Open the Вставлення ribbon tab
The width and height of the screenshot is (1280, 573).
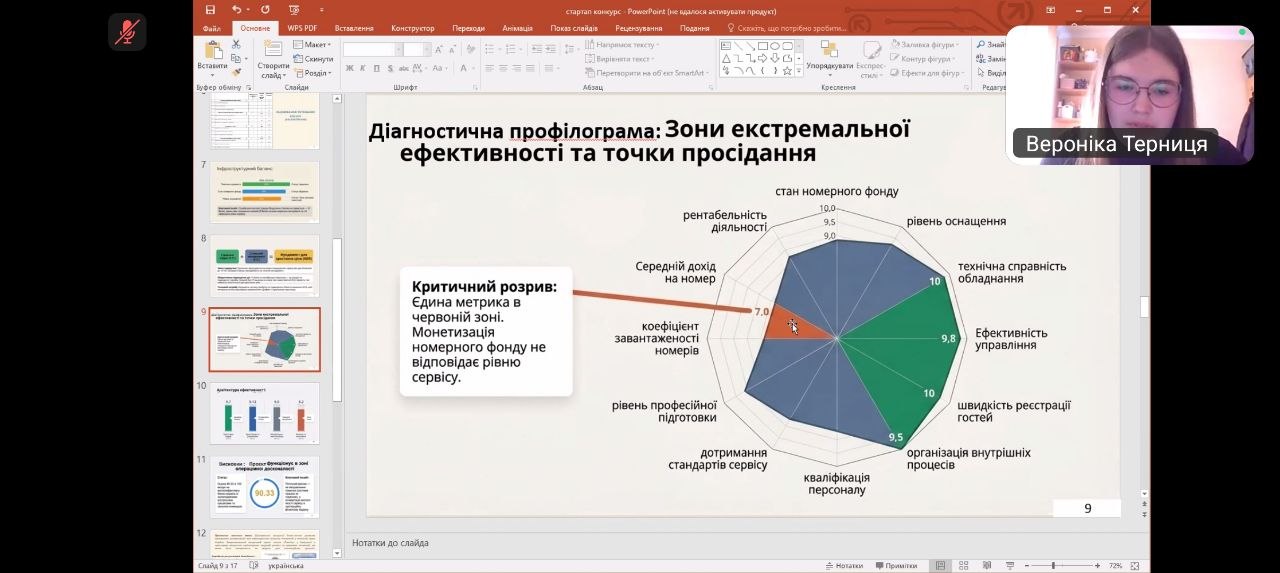[354, 29]
